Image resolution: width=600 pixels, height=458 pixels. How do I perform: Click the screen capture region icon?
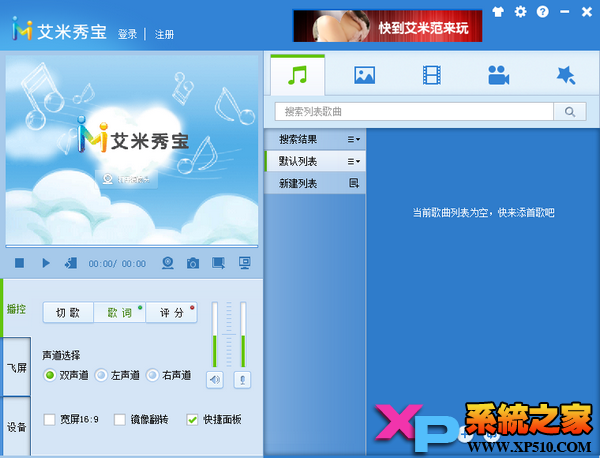[218, 263]
